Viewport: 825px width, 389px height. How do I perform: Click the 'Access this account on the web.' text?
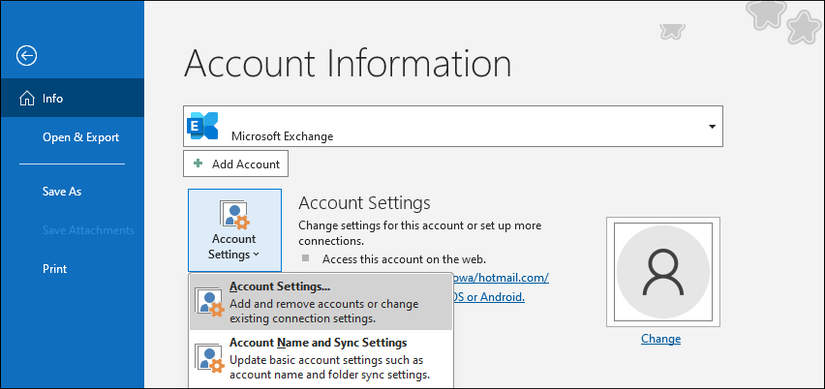click(x=404, y=259)
